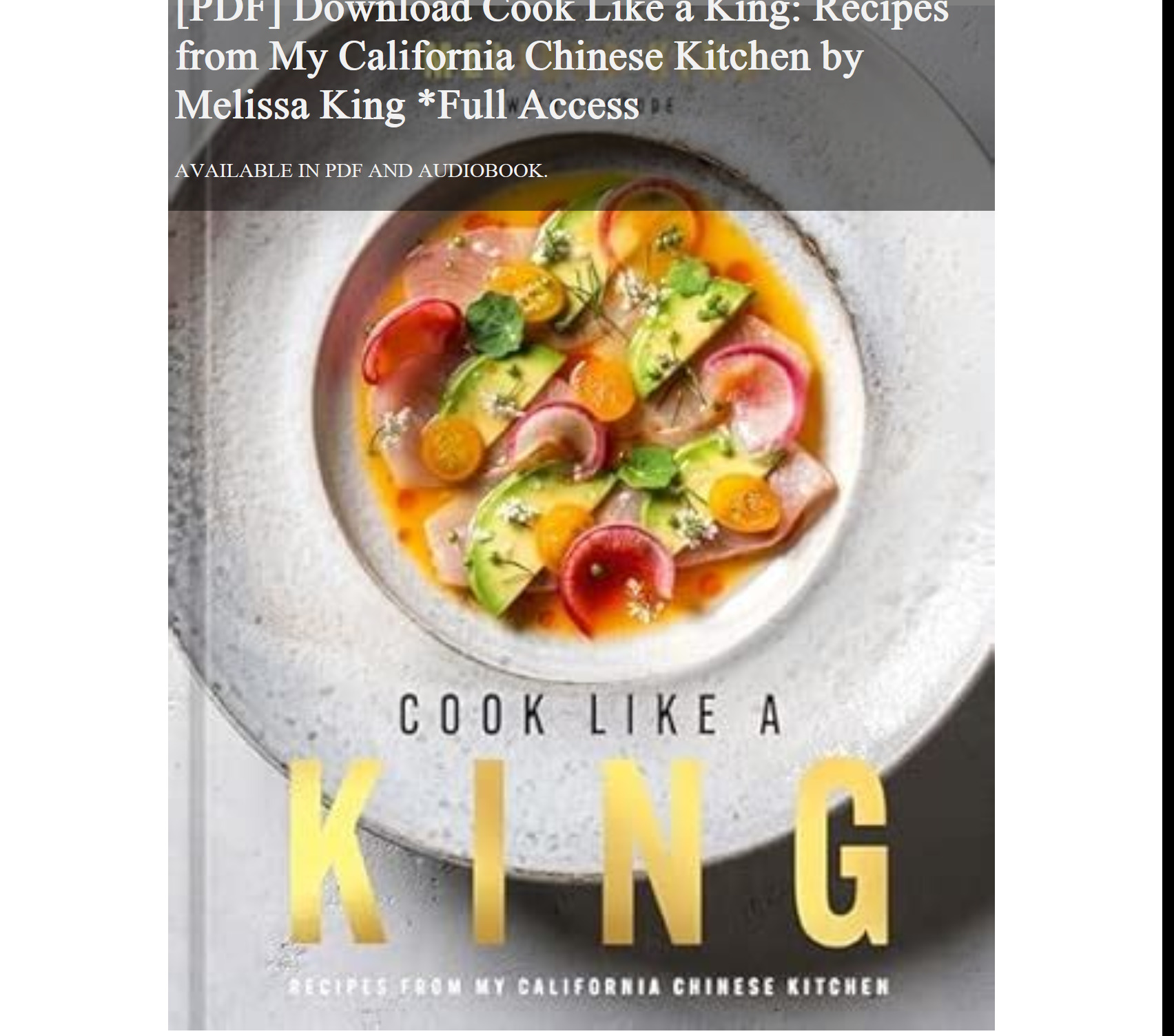Screen dimensions: 1174x1036
Task: Click the "Melissa King *Full Access" headline line
Action: [x=407, y=105]
